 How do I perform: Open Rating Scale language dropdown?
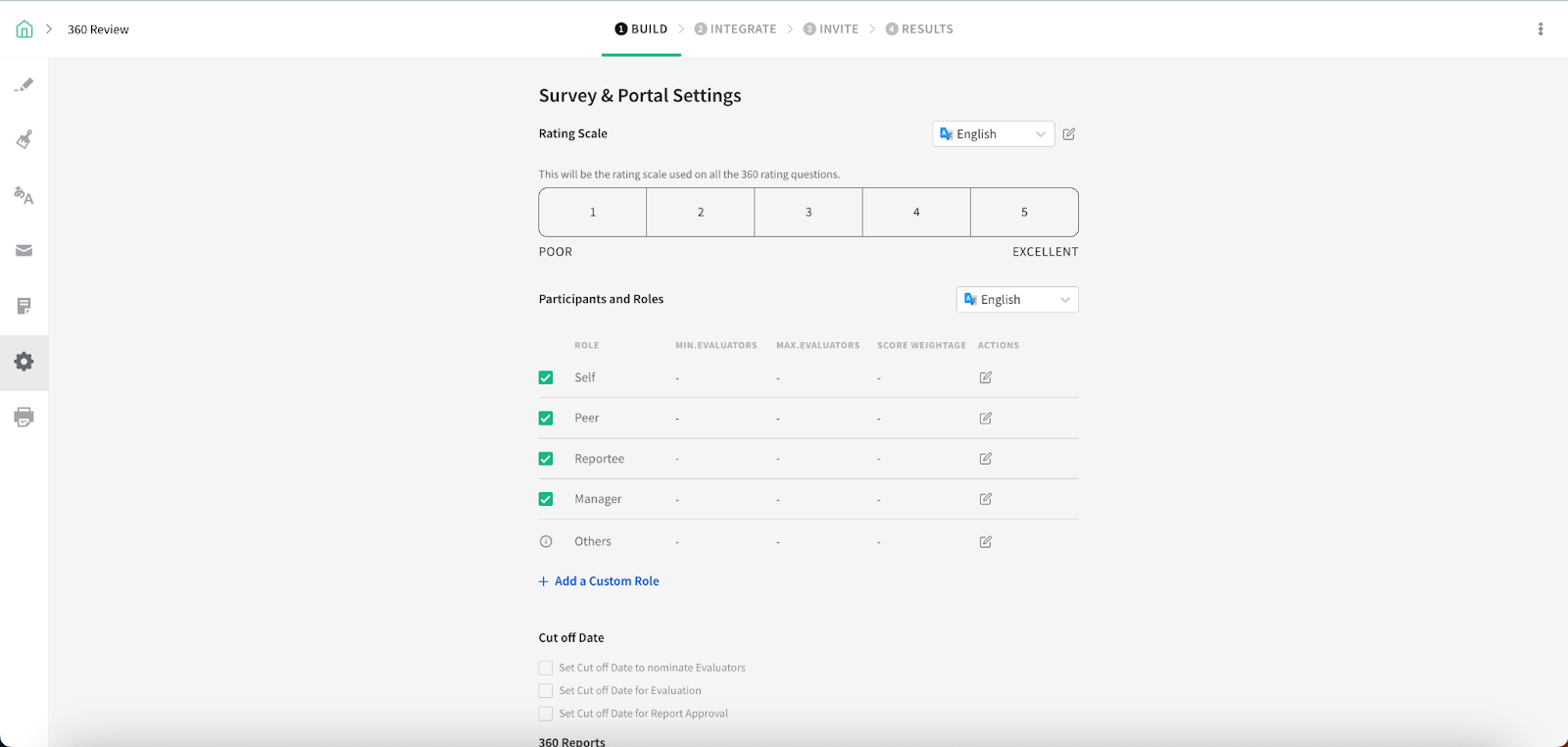993,134
